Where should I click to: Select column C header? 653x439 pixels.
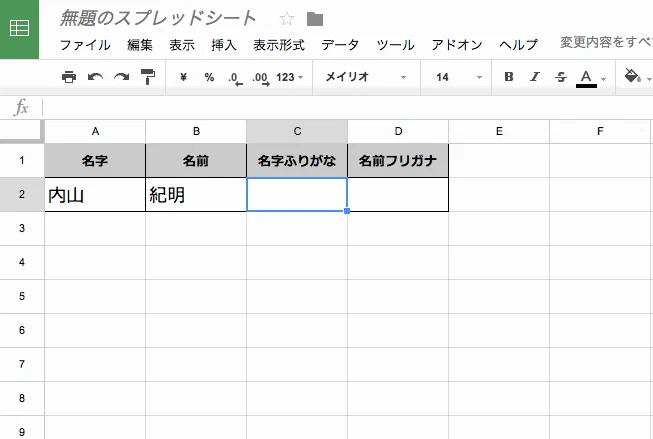[x=297, y=132]
